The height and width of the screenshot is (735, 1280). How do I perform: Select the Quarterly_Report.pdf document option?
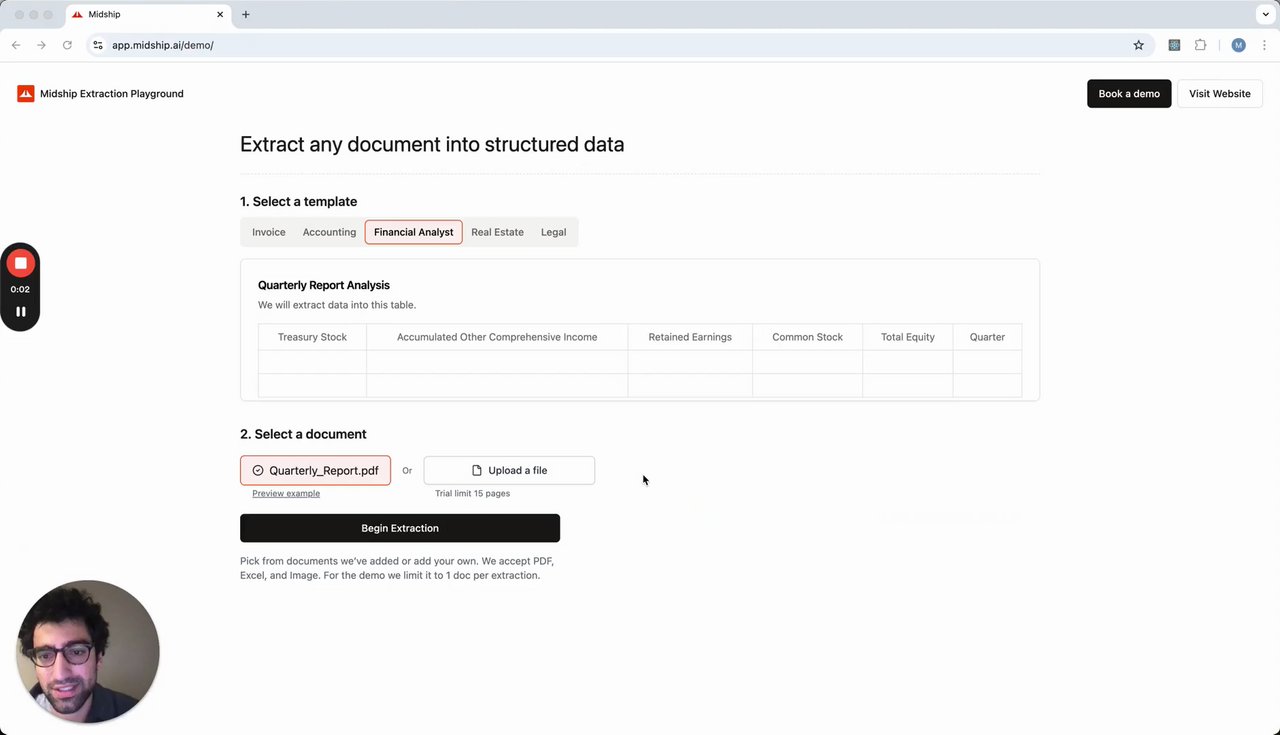[x=315, y=470]
